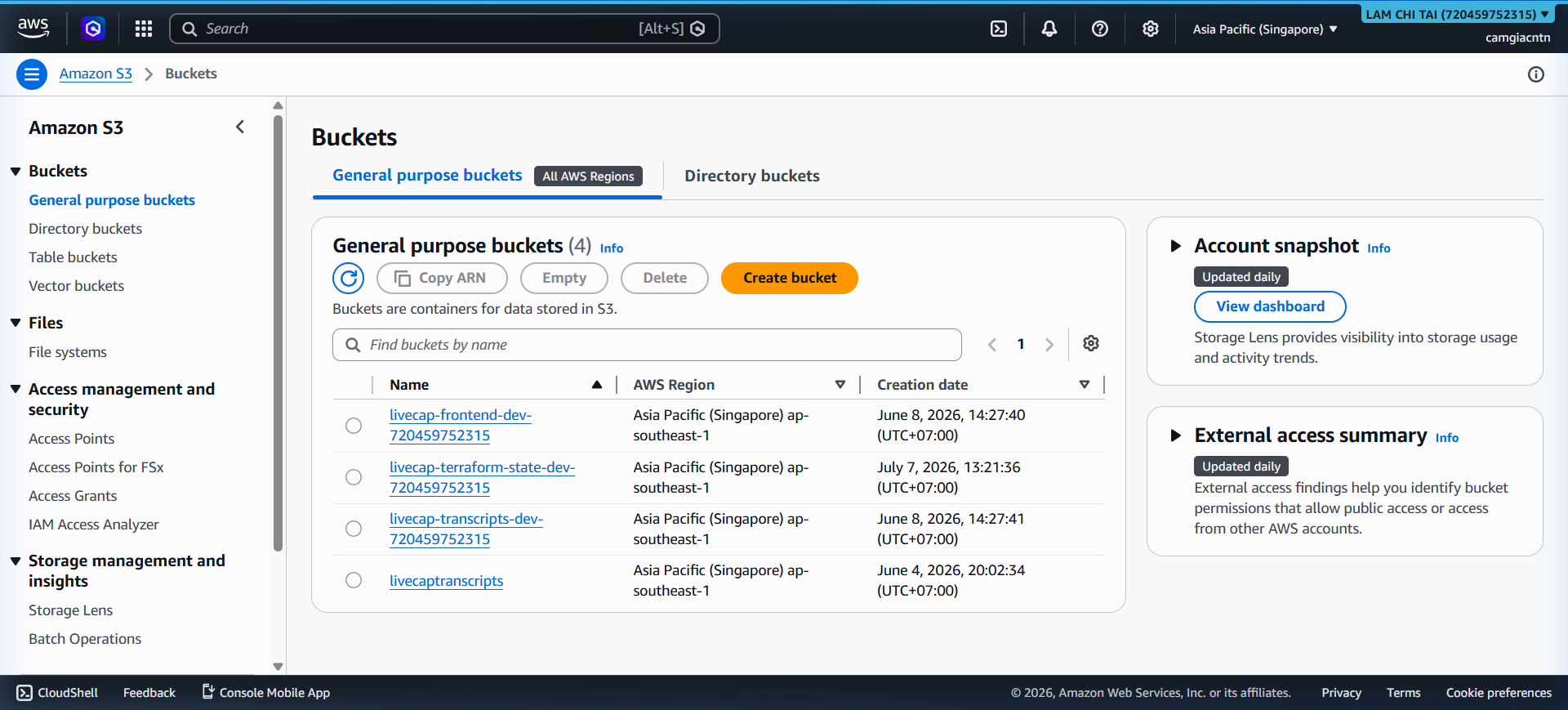The image size is (1568, 710).
Task: Open Batch Operations in sidebar
Action: [85, 639]
